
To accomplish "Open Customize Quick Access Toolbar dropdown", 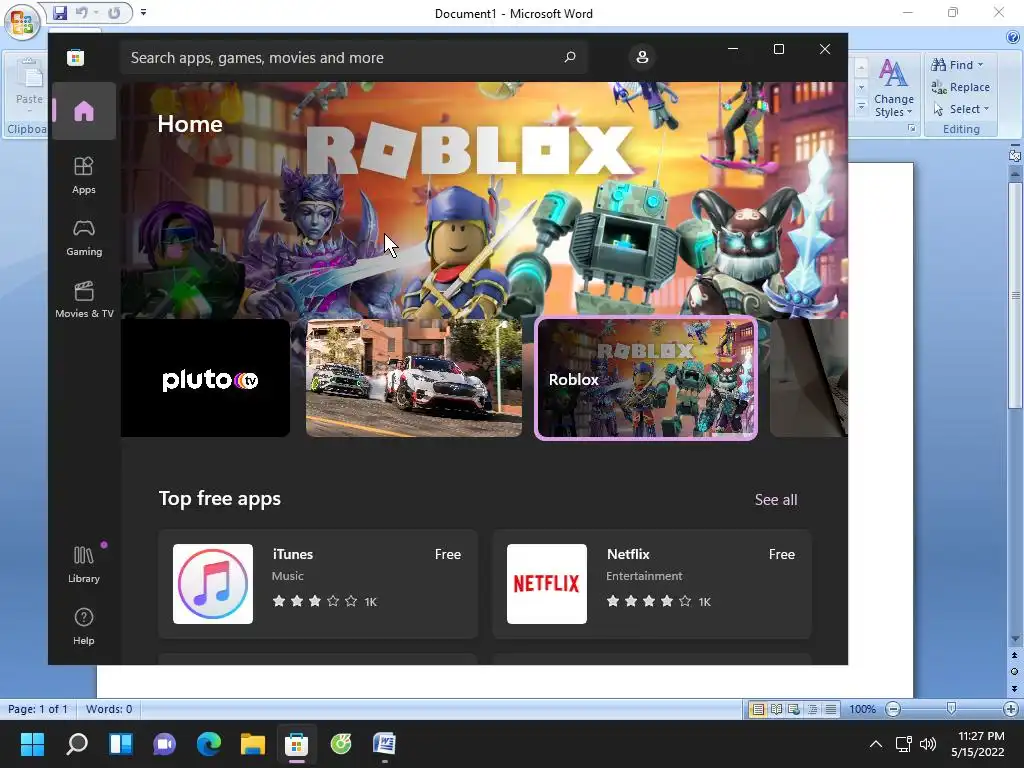I will pos(144,12).
